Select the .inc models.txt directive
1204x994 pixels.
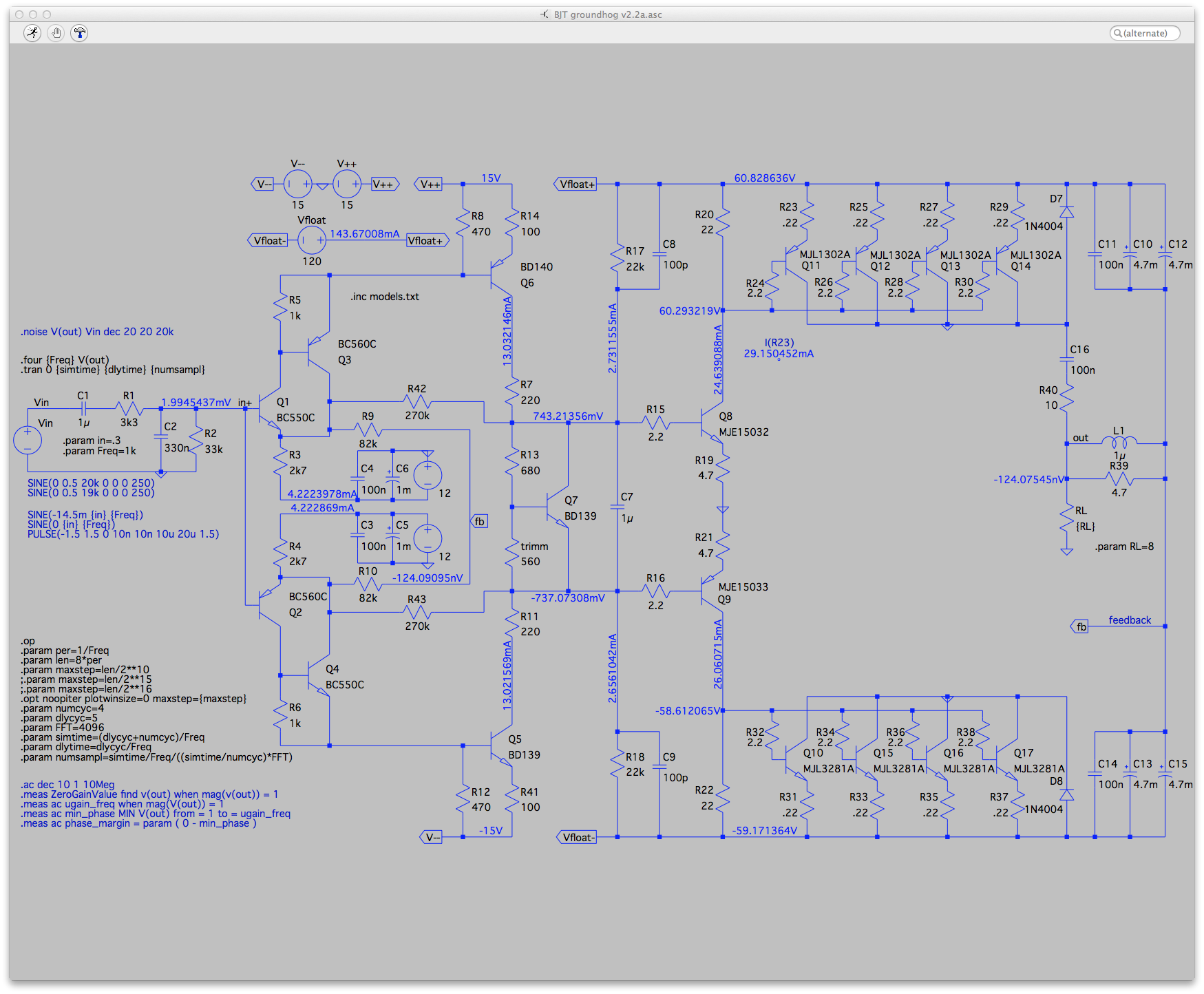click(385, 297)
